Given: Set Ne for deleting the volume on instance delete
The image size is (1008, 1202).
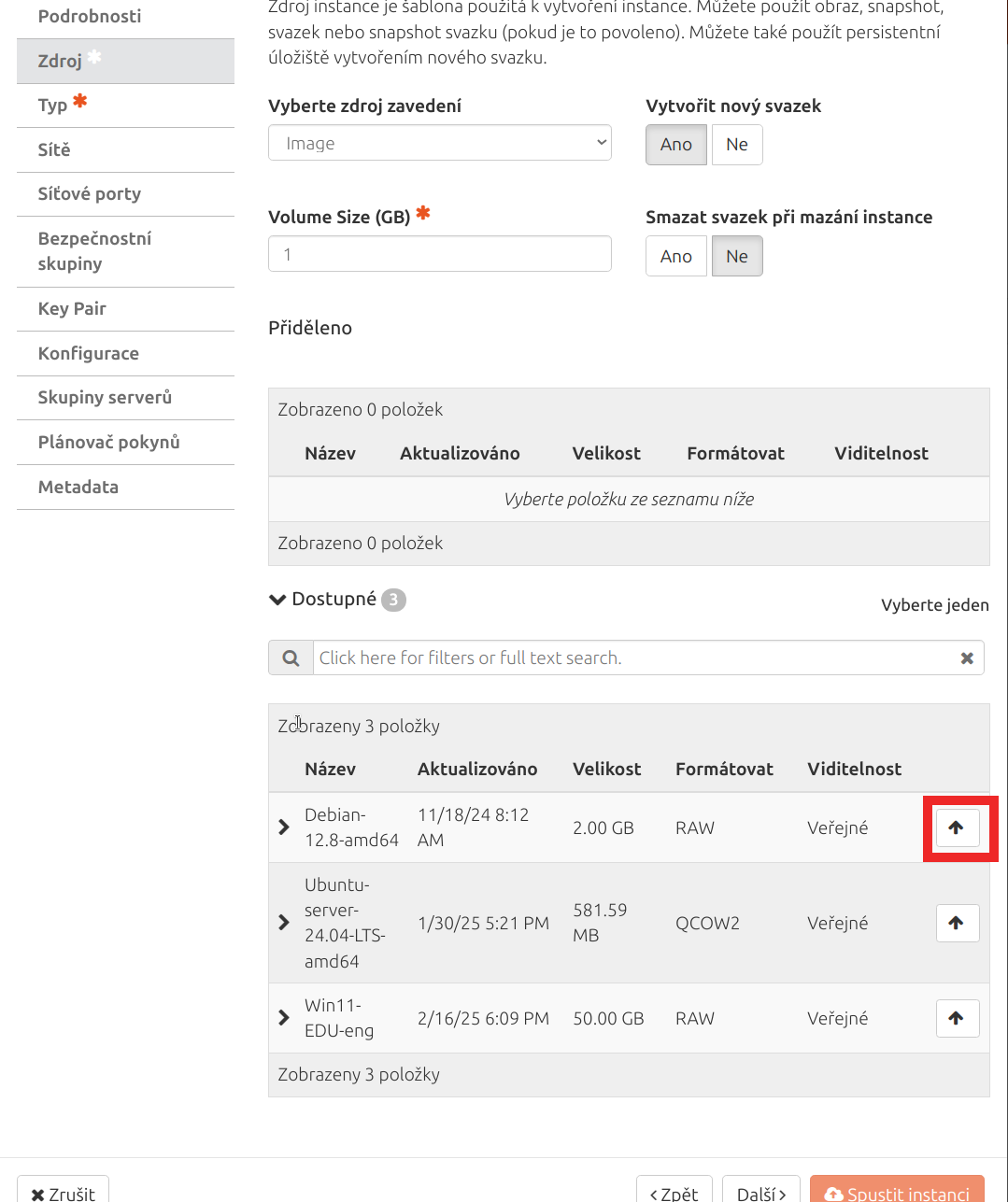Looking at the screenshot, I should pos(737,256).
